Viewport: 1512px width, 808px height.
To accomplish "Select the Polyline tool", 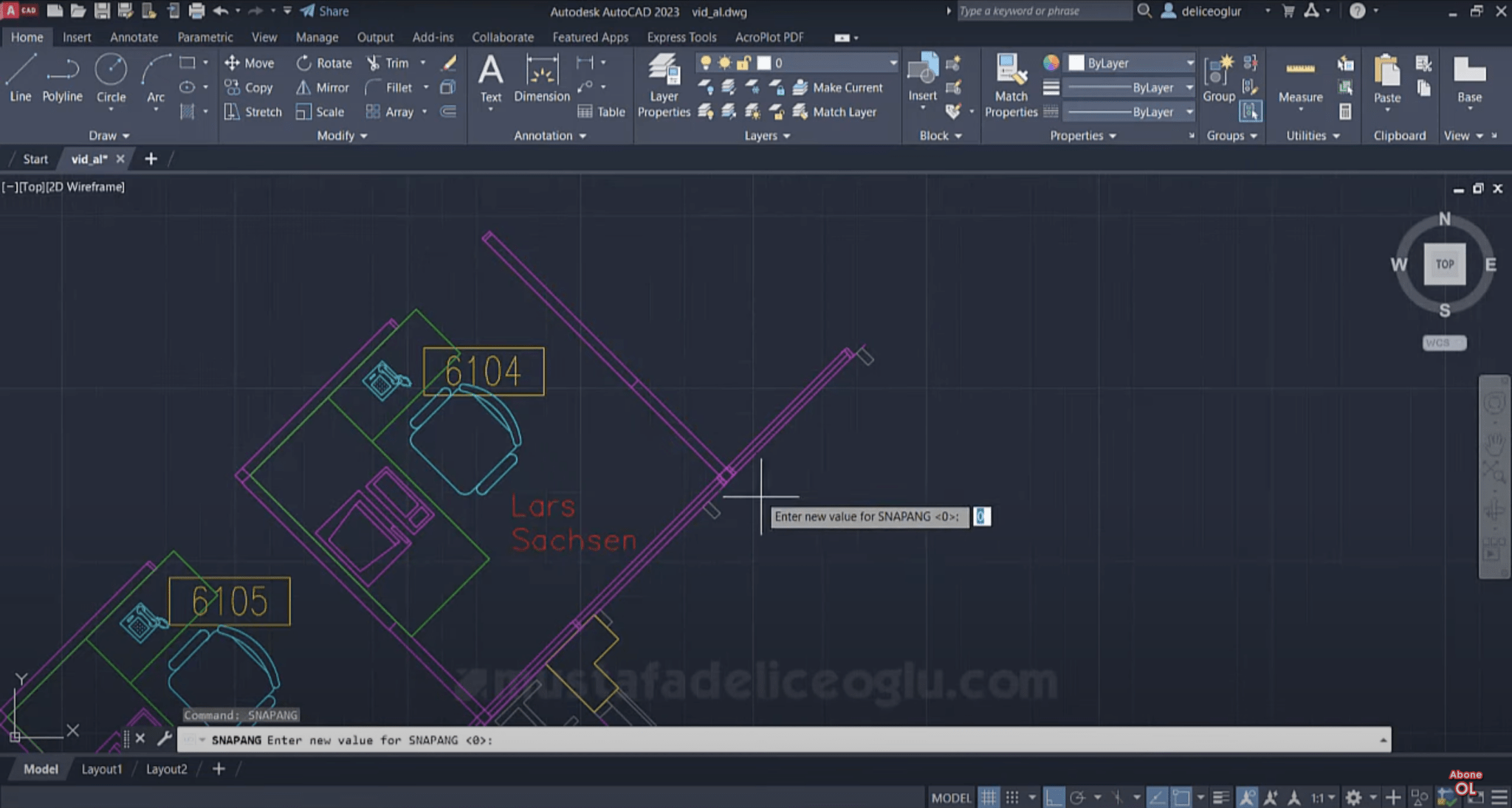I will tap(62, 78).
